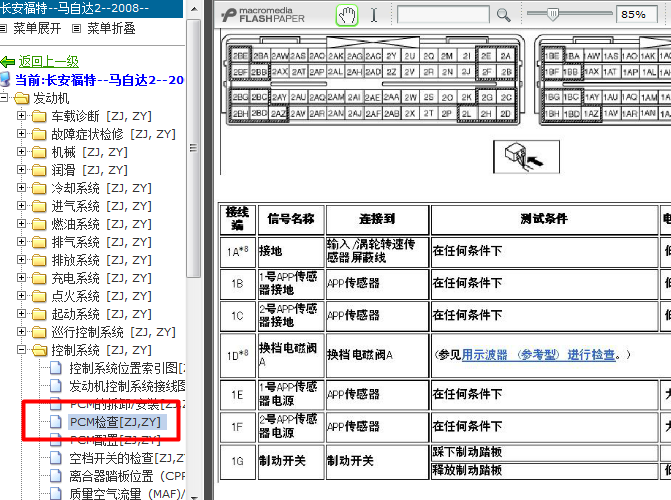Click the 踩下制动踏板 test condition cell
Viewport: 671px width, 500px height.
click(x=544, y=452)
